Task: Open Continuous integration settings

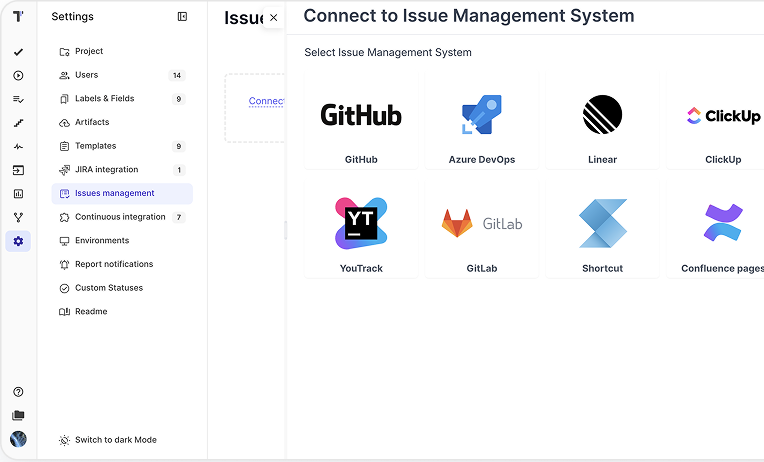Action: (120, 217)
